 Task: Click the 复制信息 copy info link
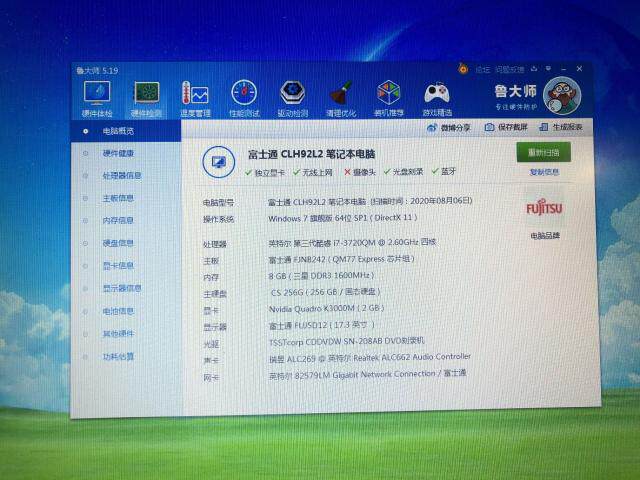coord(544,172)
